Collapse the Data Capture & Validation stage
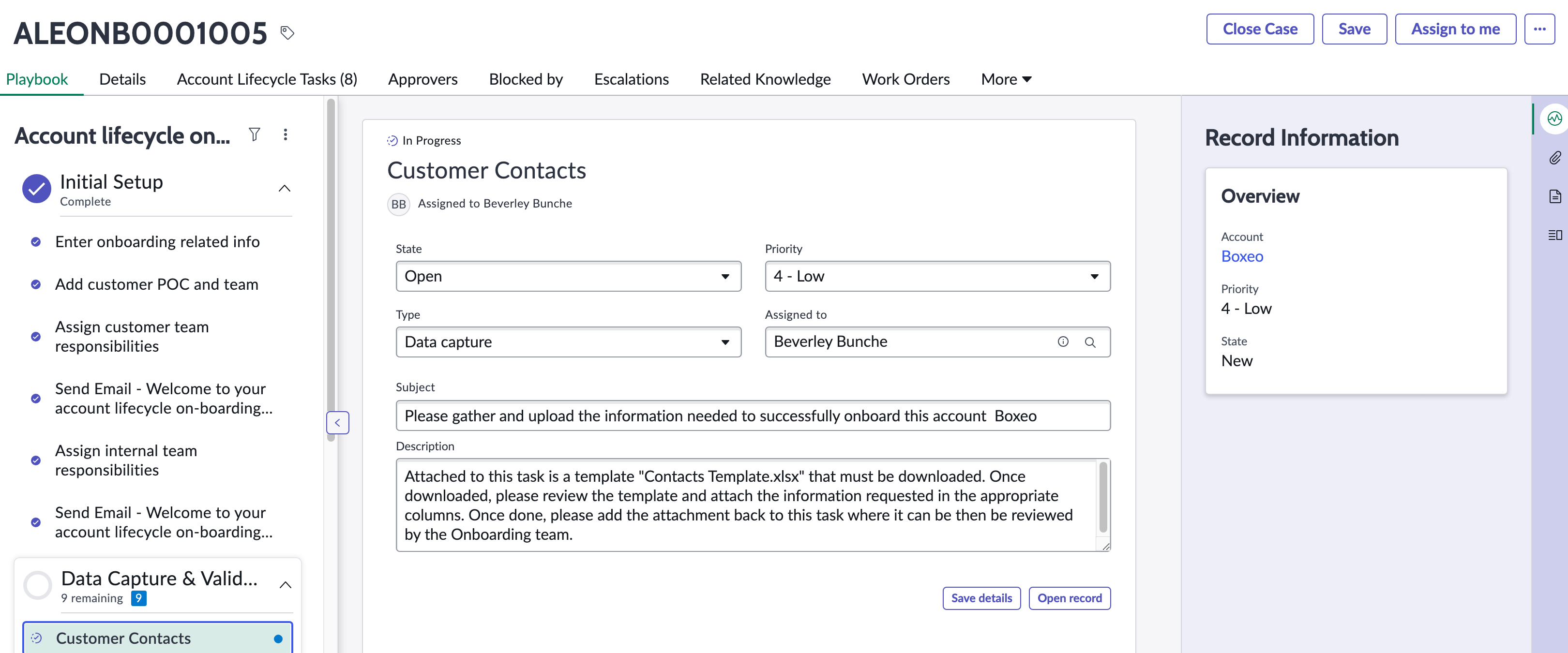 [x=285, y=585]
